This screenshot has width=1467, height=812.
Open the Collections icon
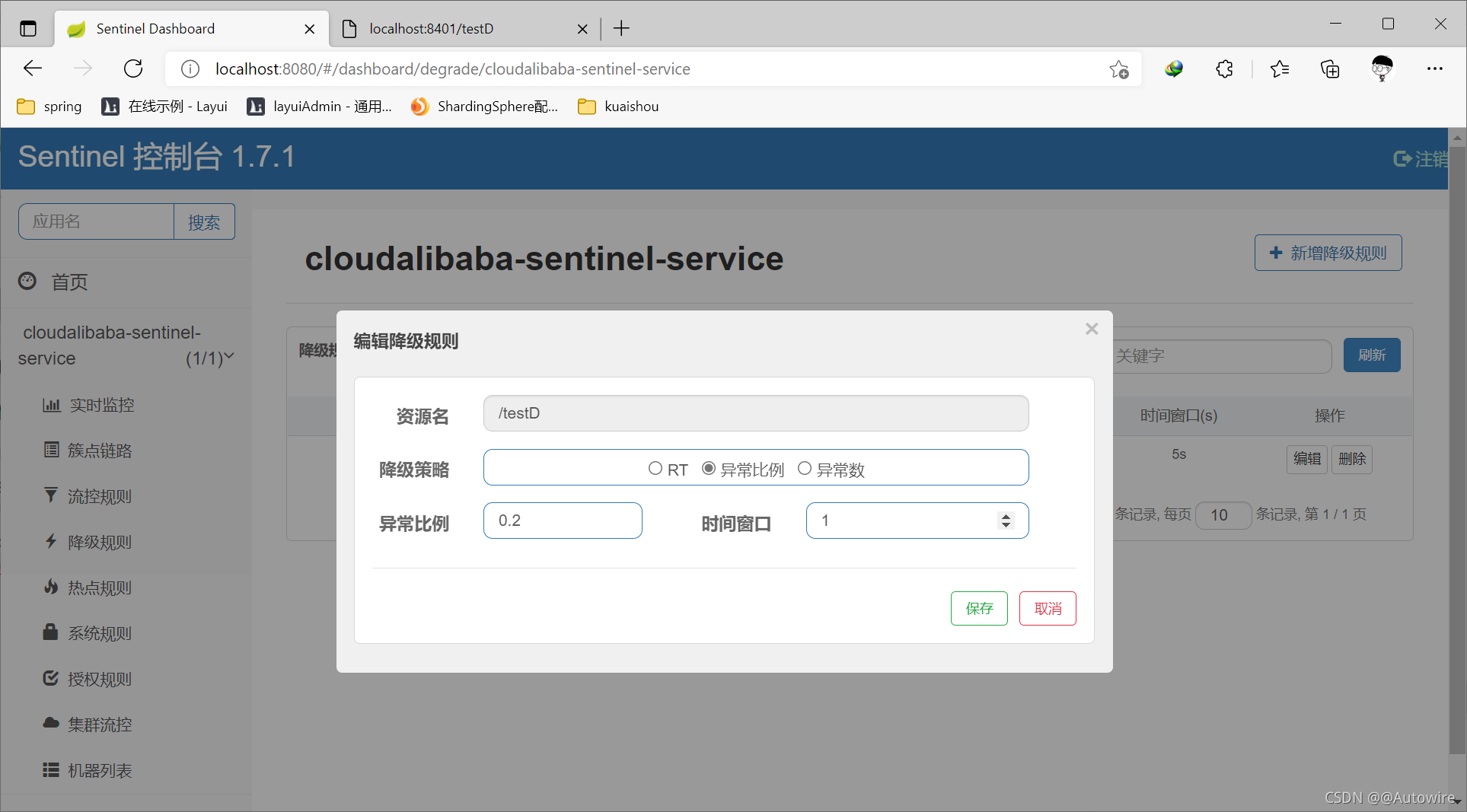pyautogui.click(x=1330, y=69)
